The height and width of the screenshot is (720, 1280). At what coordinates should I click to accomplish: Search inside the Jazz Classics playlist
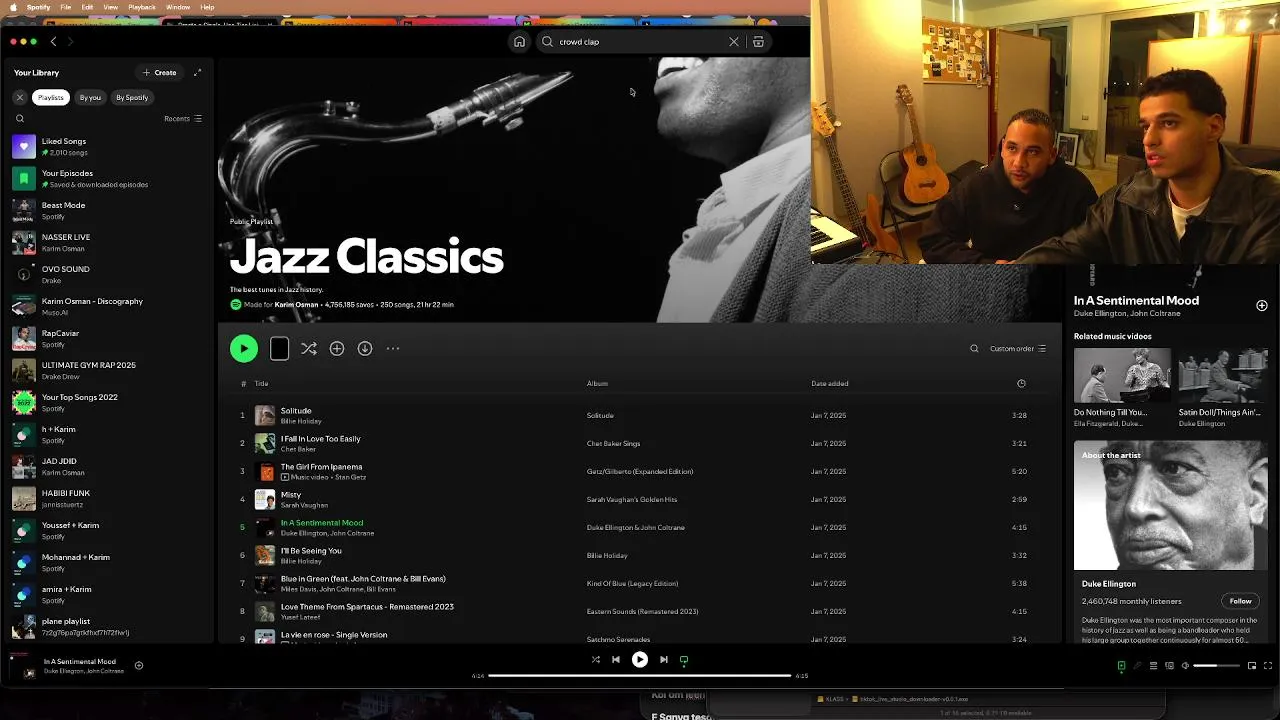974,348
